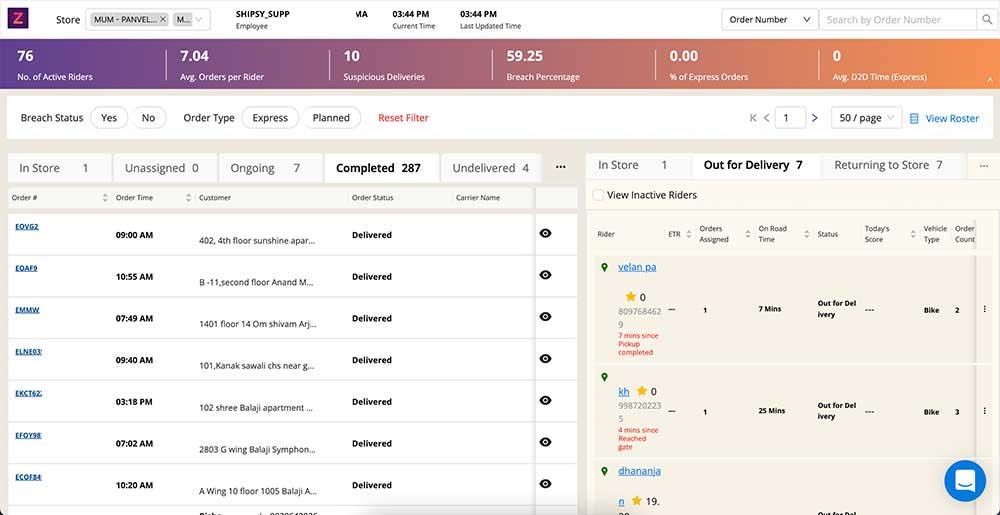Click star rating of rider yelan pa
This screenshot has width=1000, height=515.
tap(631, 296)
